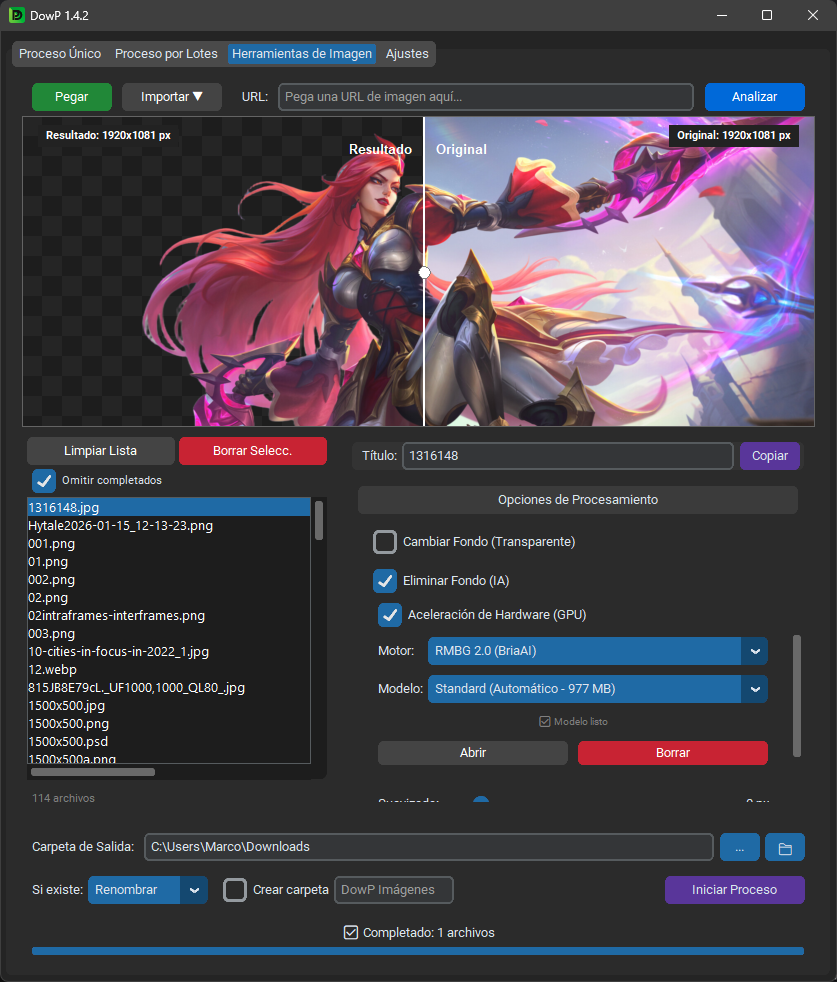The image size is (837, 982).
Task: Open the Ajustes tab
Action: point(407,54)
